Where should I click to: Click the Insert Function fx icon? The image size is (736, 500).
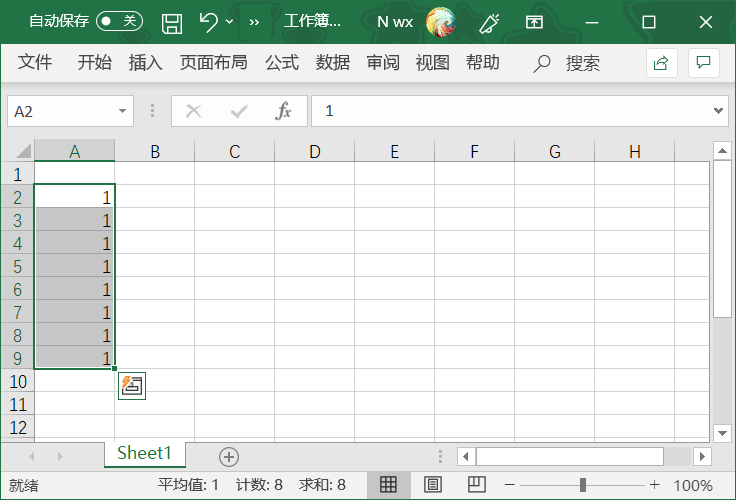click(283, 111)
